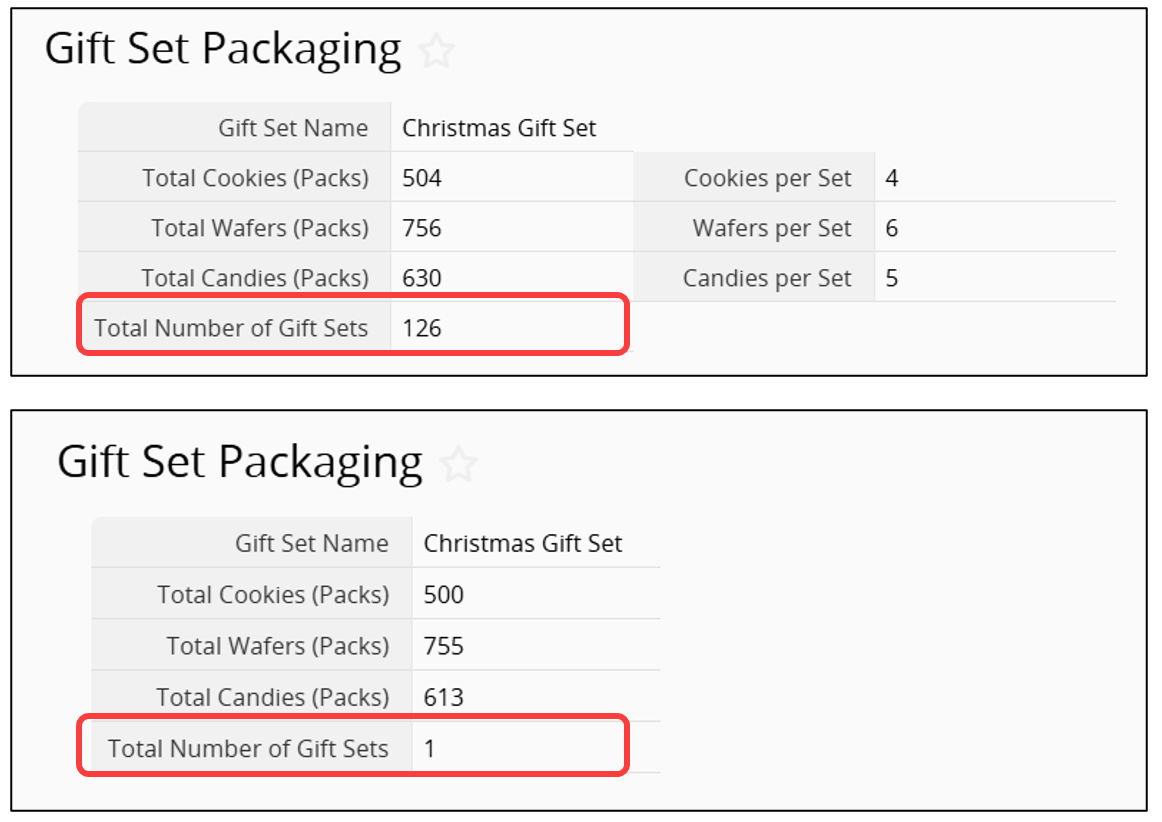Screen dimensions: 1162x822
Task: Select the Total Number of Gift Sets value 126
Action: (x=422, y=328)
